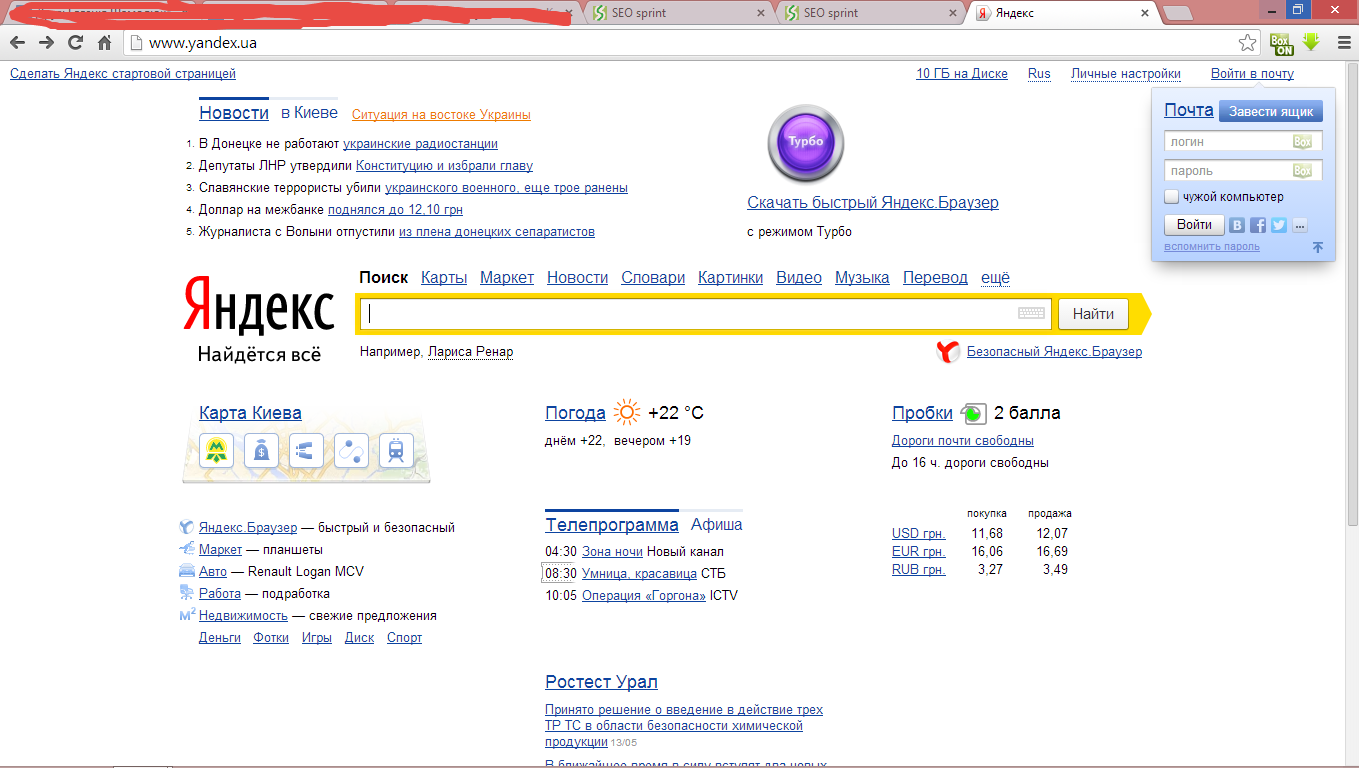Click the red Yandex Browser logo icon
Image resolution: width=1359 pixels, height=768 pixels.
[x=948, y=352]
